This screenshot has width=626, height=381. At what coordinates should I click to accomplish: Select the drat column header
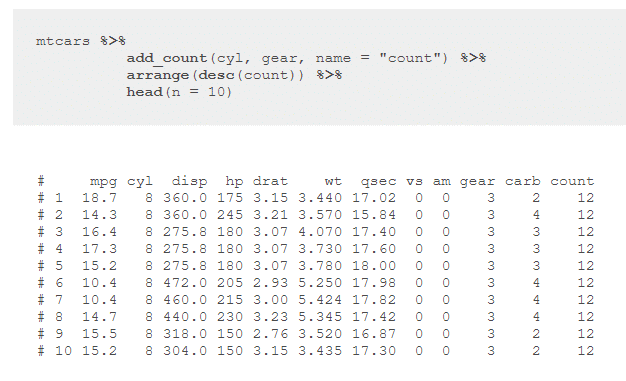click(x=270, y=181)
